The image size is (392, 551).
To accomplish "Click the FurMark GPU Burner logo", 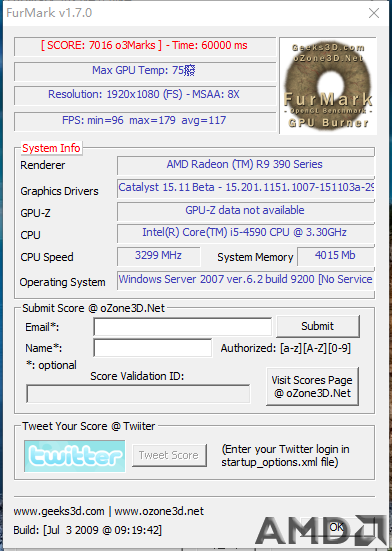I will (x=328, y=85).
